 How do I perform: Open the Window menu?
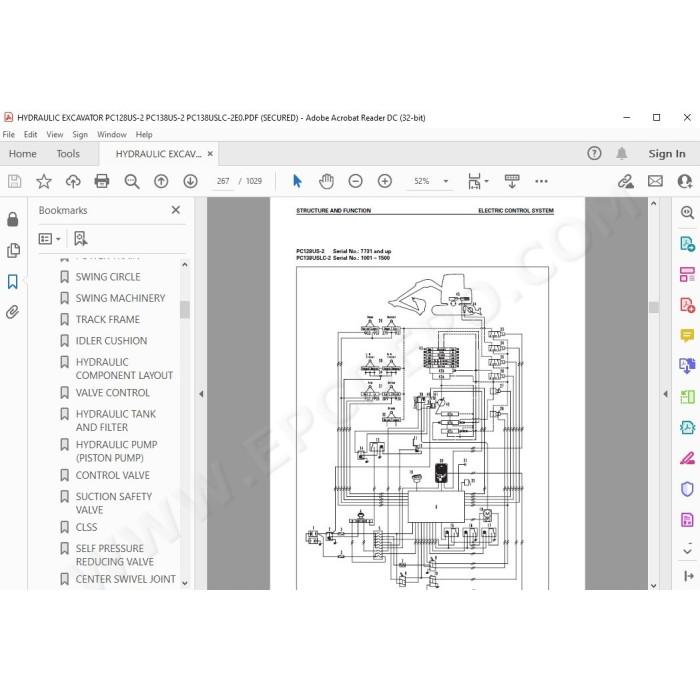pyautogui.click(x=112, y=134)
